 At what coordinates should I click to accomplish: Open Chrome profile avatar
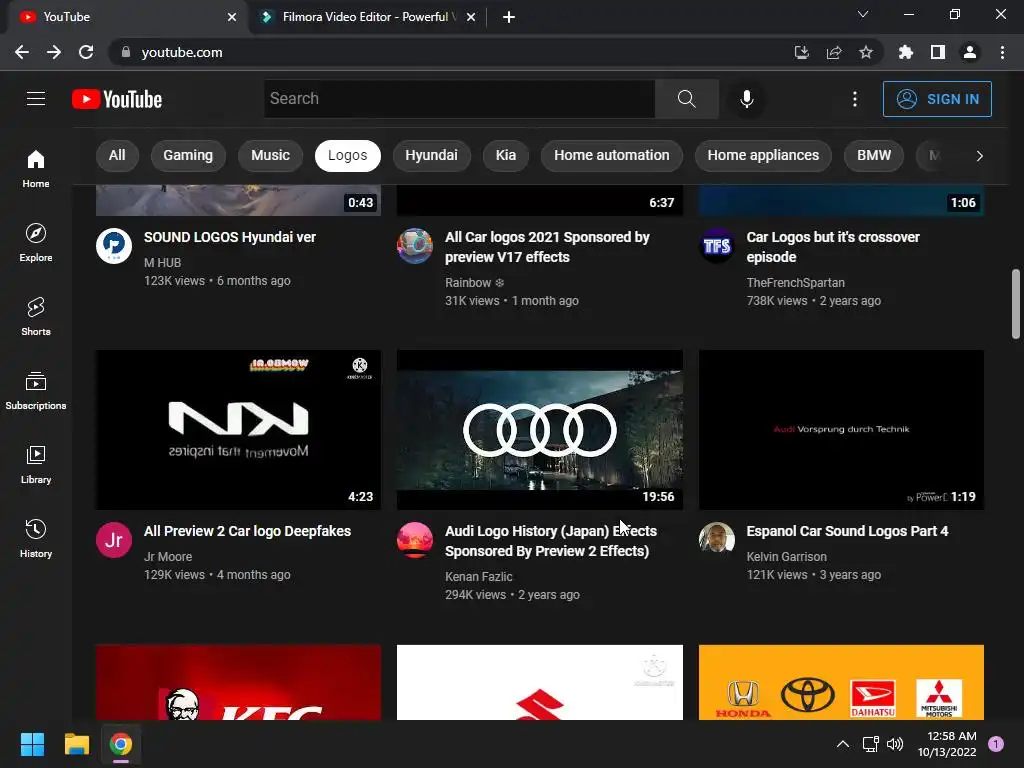click(970, 52)
